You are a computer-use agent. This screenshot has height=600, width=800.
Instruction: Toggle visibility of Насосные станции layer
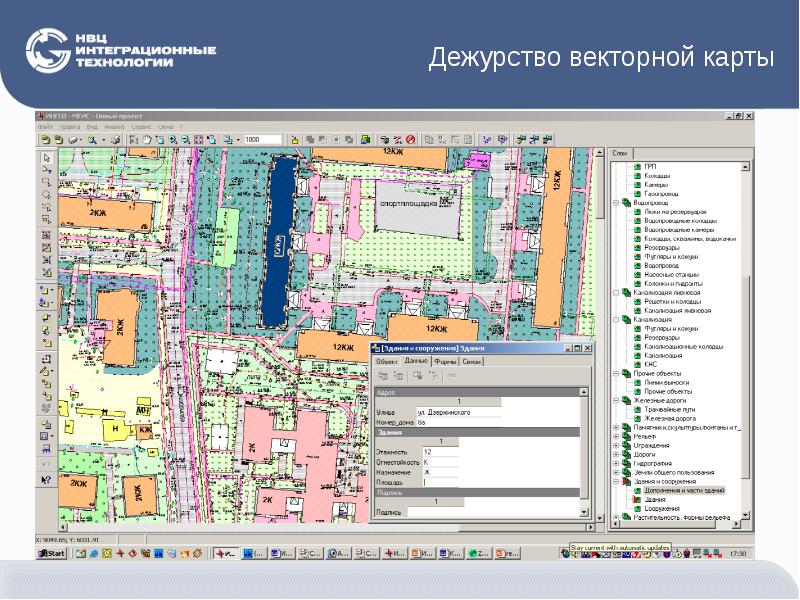pyautogui.click(x=637, y=274)
